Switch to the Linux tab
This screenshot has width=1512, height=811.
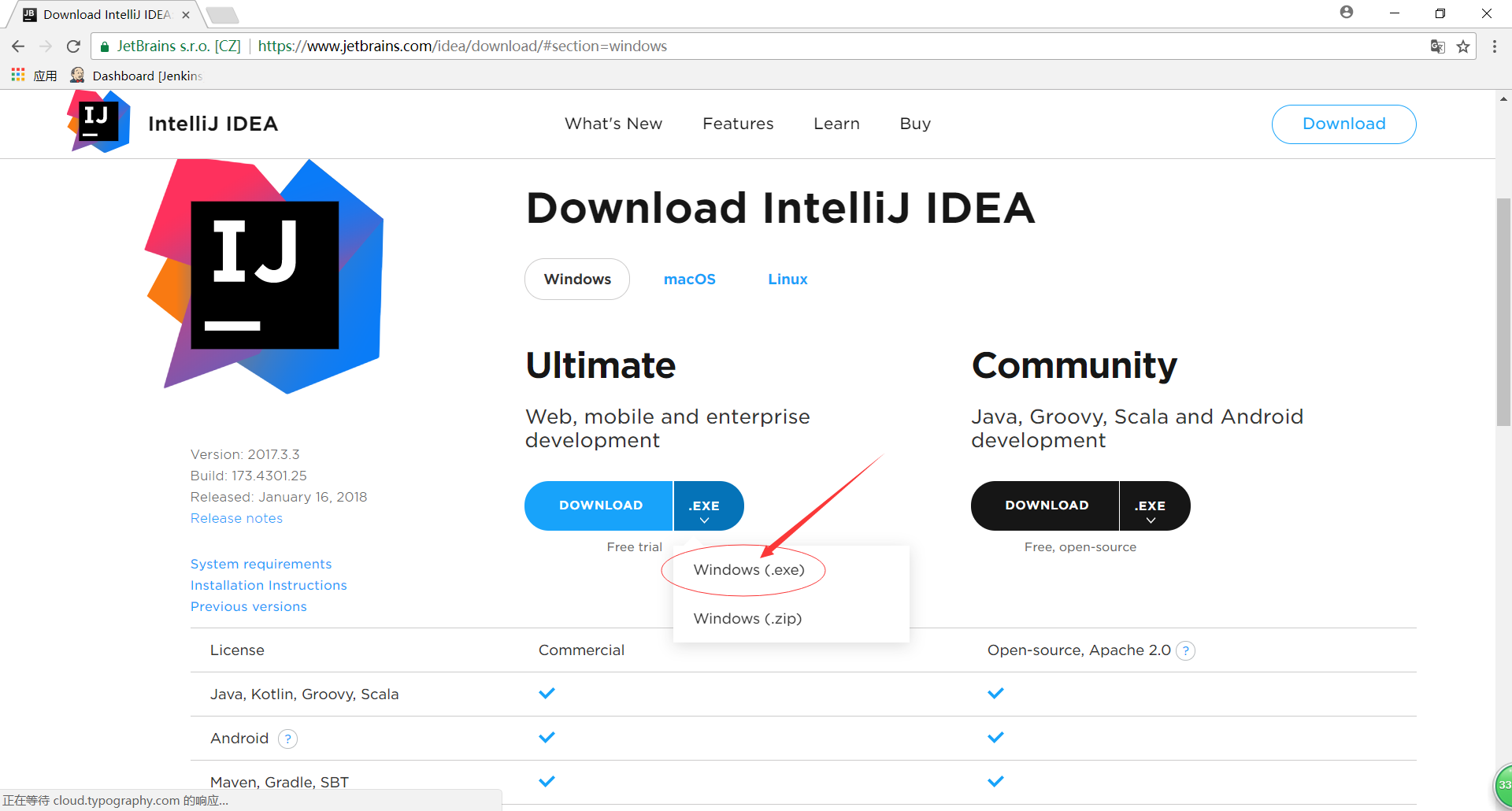(x=787, y=280)
